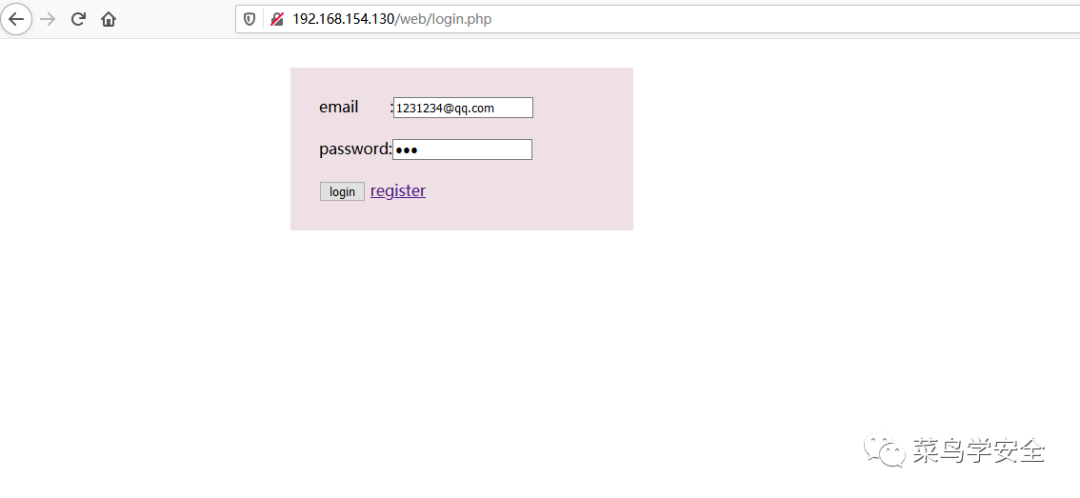
Task: Open the tracking protection shield icon
Action: pyautogui.click(x=249, y=19)
